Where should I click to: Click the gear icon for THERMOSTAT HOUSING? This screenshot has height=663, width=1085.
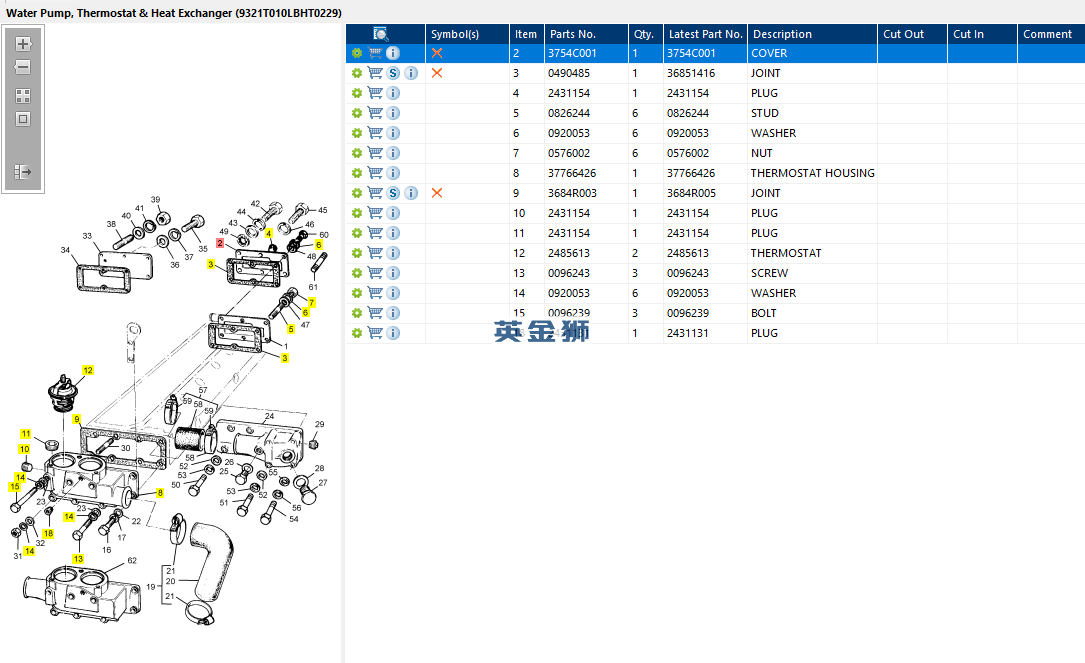tap(357, 173)
